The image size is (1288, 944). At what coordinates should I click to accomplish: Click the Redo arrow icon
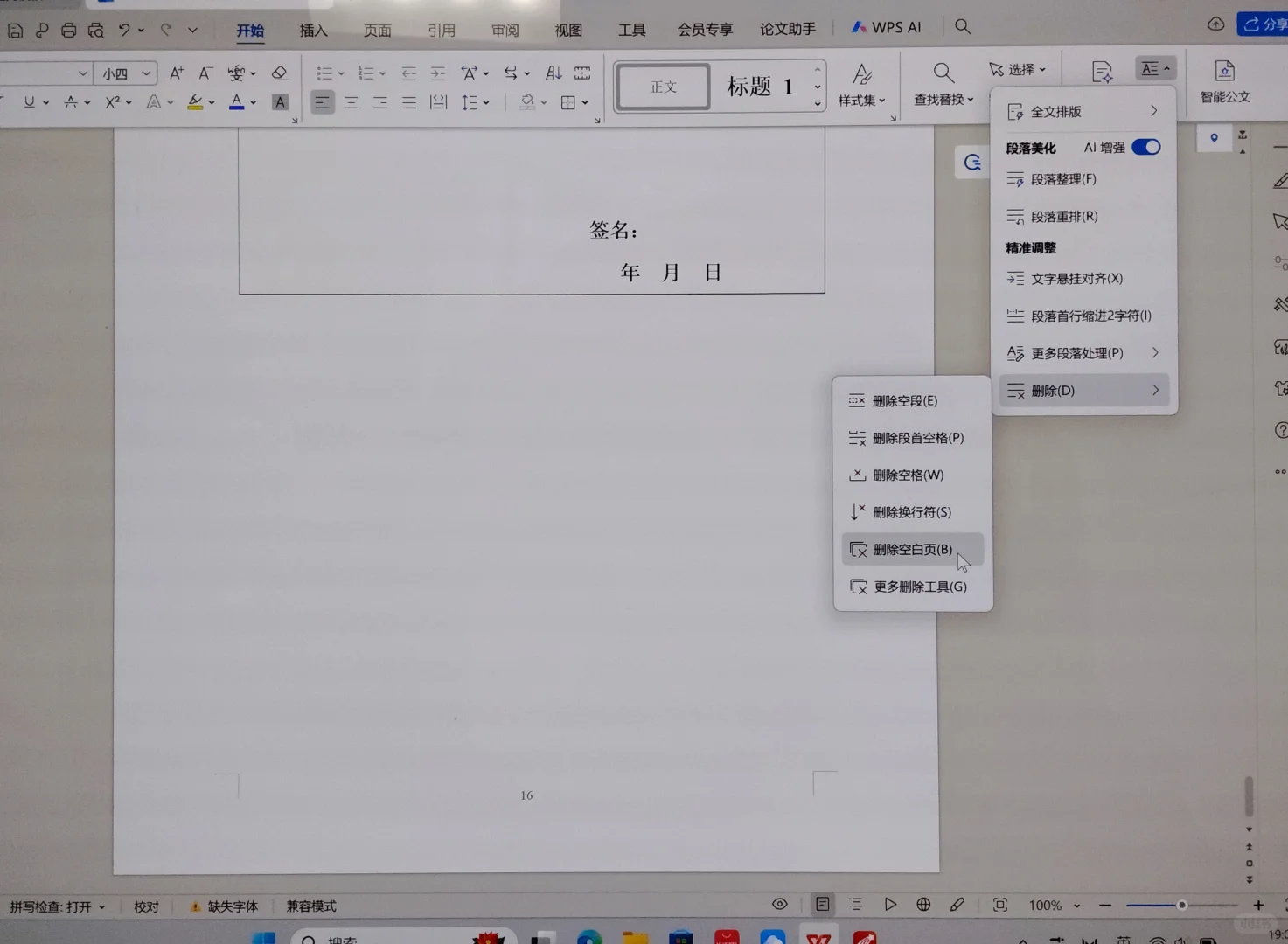pos(166,31)
